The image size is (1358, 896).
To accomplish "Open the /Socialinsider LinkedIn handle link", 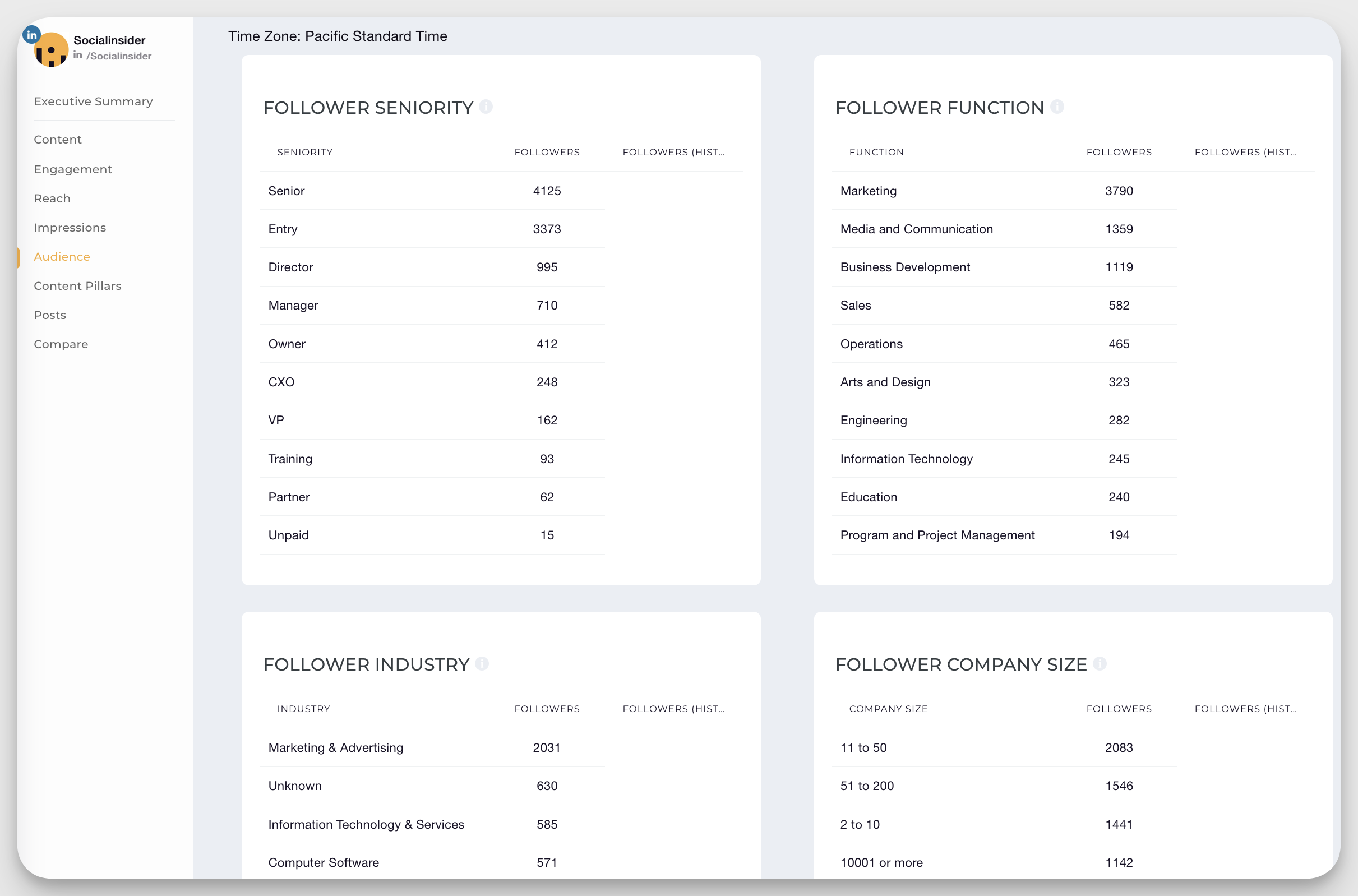I will pyautogui.click(x=113, y=56).
